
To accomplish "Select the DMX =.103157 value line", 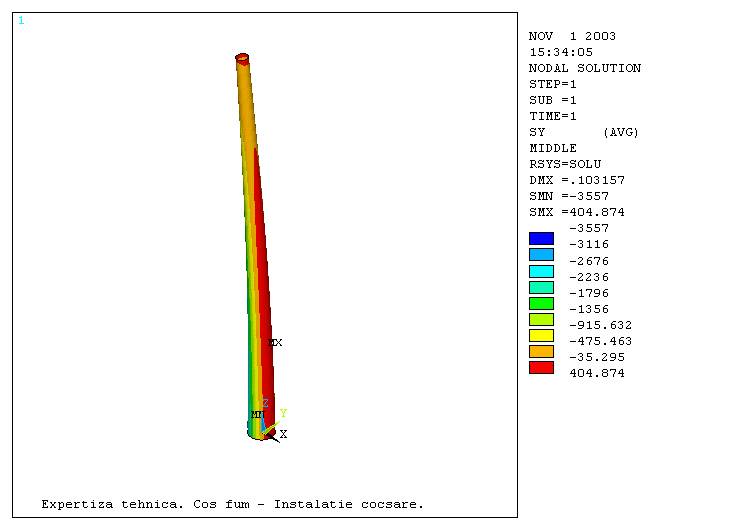I will click(576, 180).
